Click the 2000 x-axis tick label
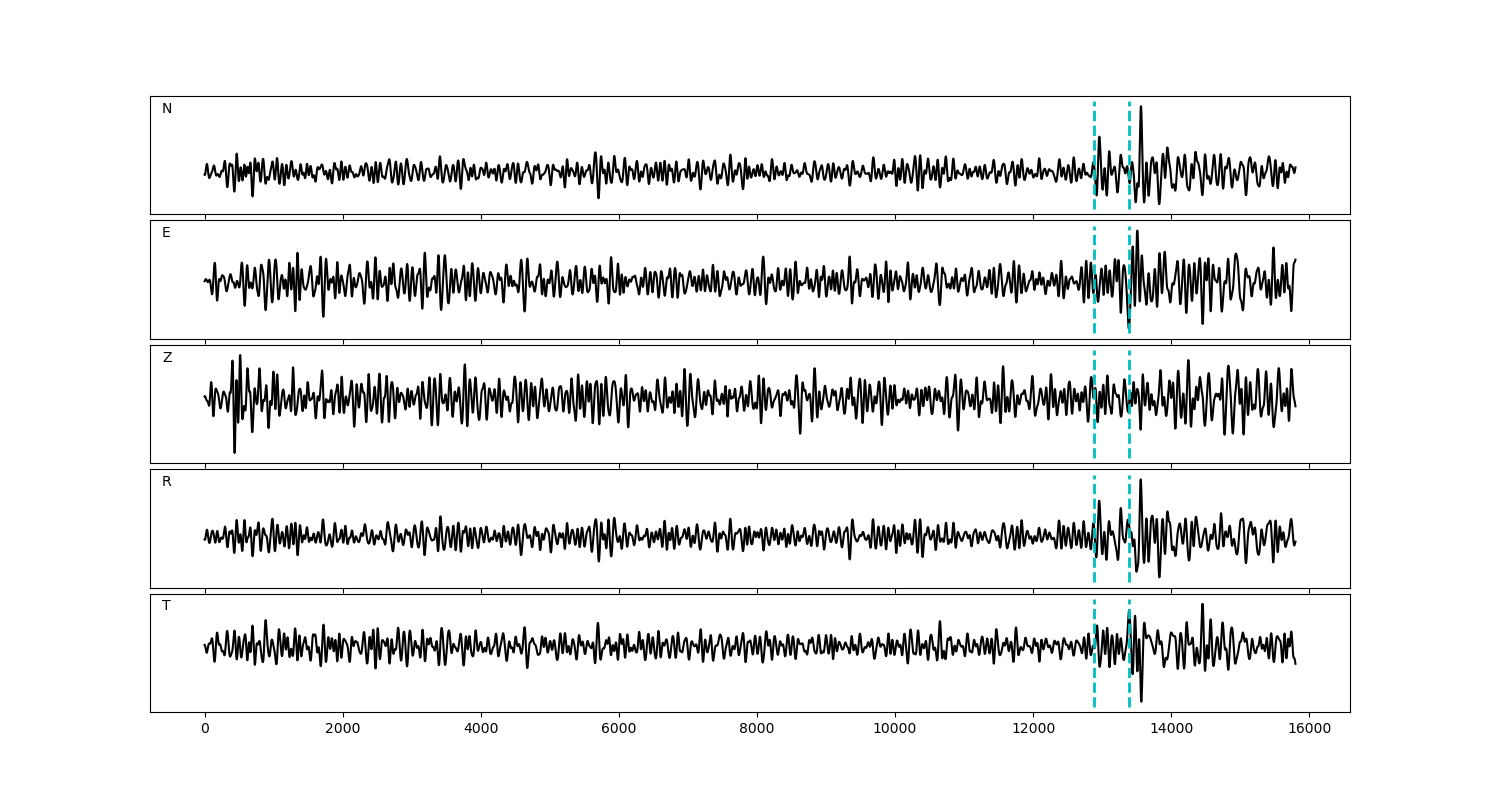 click(x=343, y=730)
